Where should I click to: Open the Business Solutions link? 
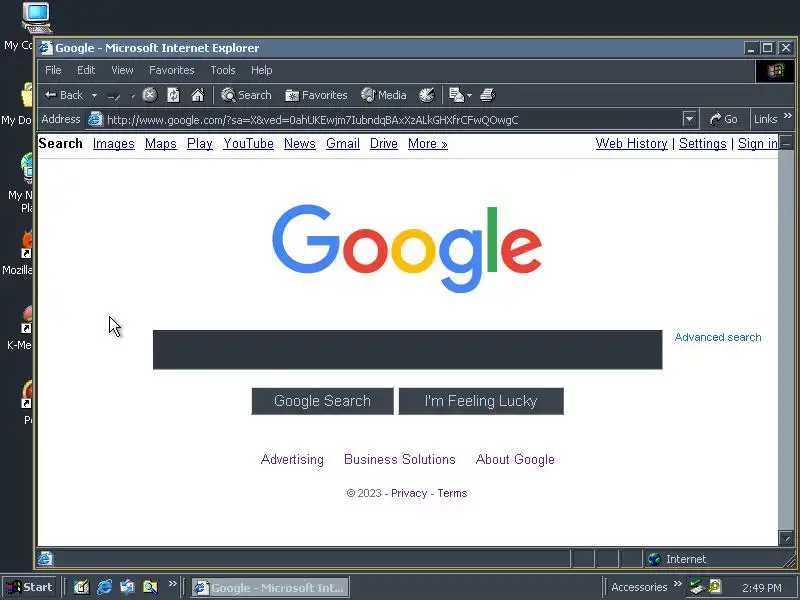point(399,460)
